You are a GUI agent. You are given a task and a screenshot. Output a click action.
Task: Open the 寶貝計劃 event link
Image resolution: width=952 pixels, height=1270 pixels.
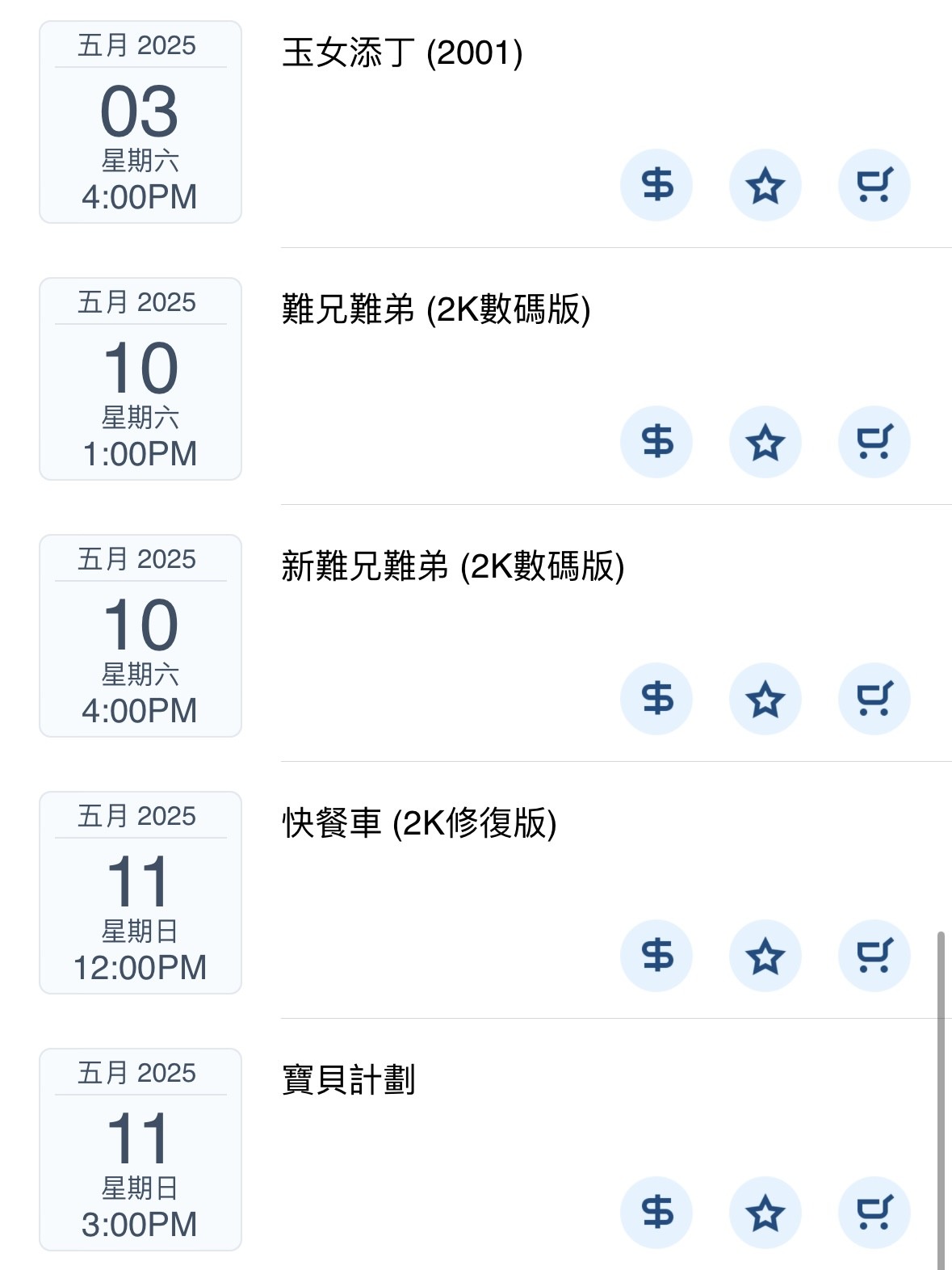(349, 1080)
